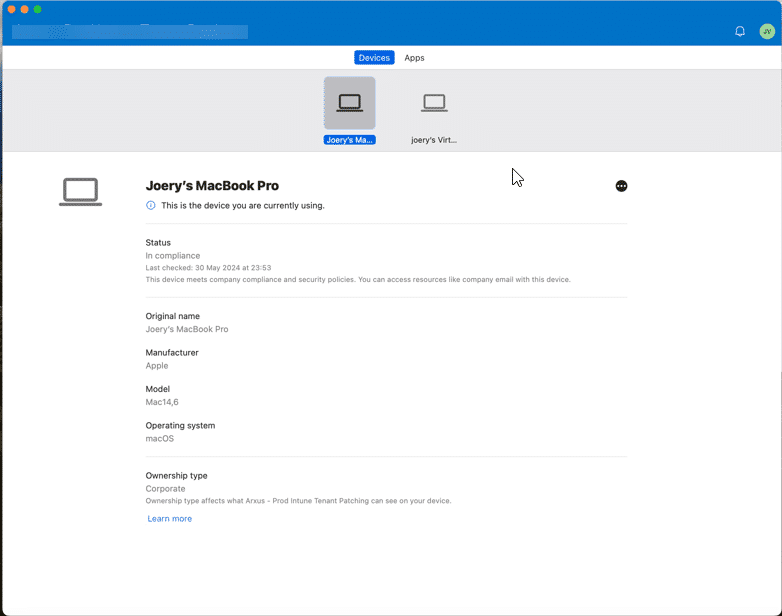The height and width of the screenshot is (616, 782).
Task: Click the large laptop icon beside device title
Action: pyautogui.click(x=80, y=192)
